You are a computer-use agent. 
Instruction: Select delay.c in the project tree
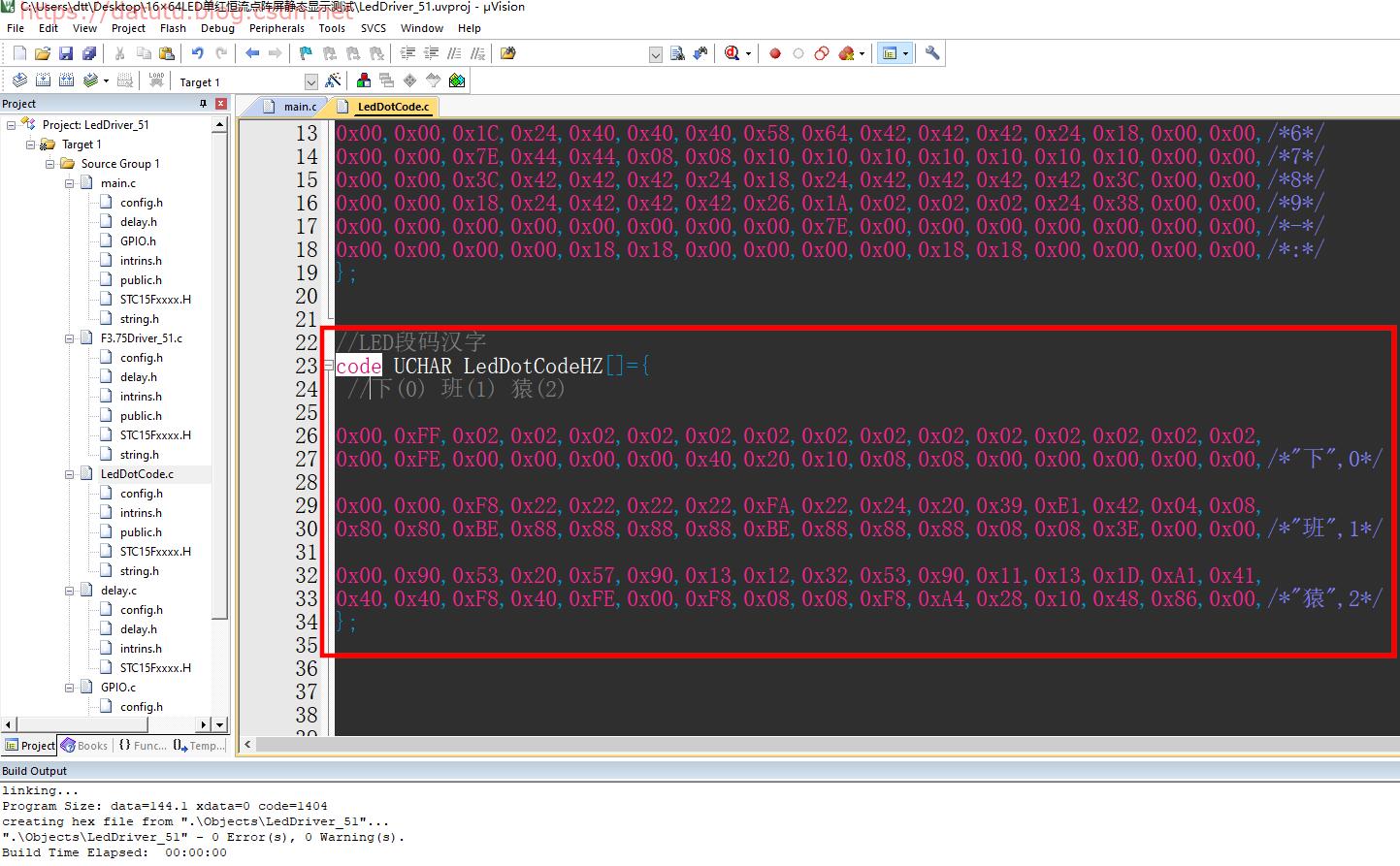point(118,591)
